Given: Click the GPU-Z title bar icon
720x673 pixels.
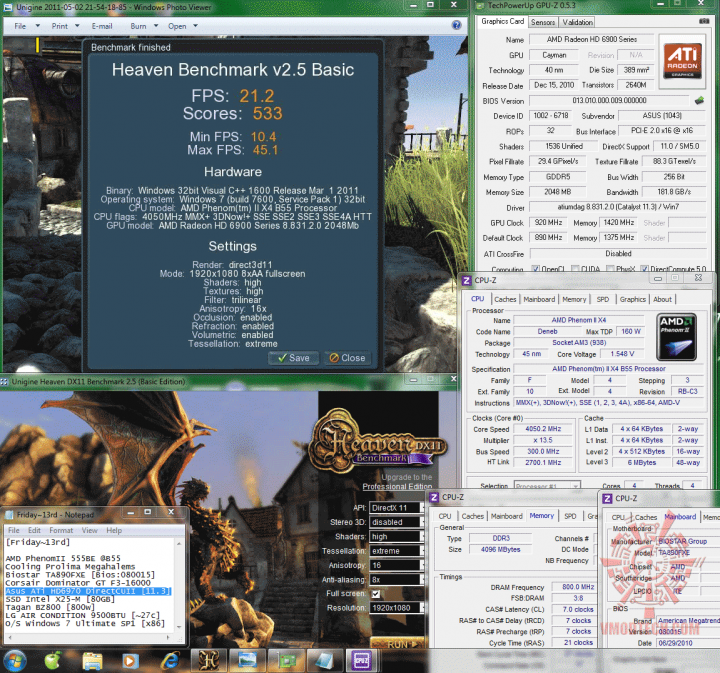Looking at the screenshot, I should coord(480,6).
